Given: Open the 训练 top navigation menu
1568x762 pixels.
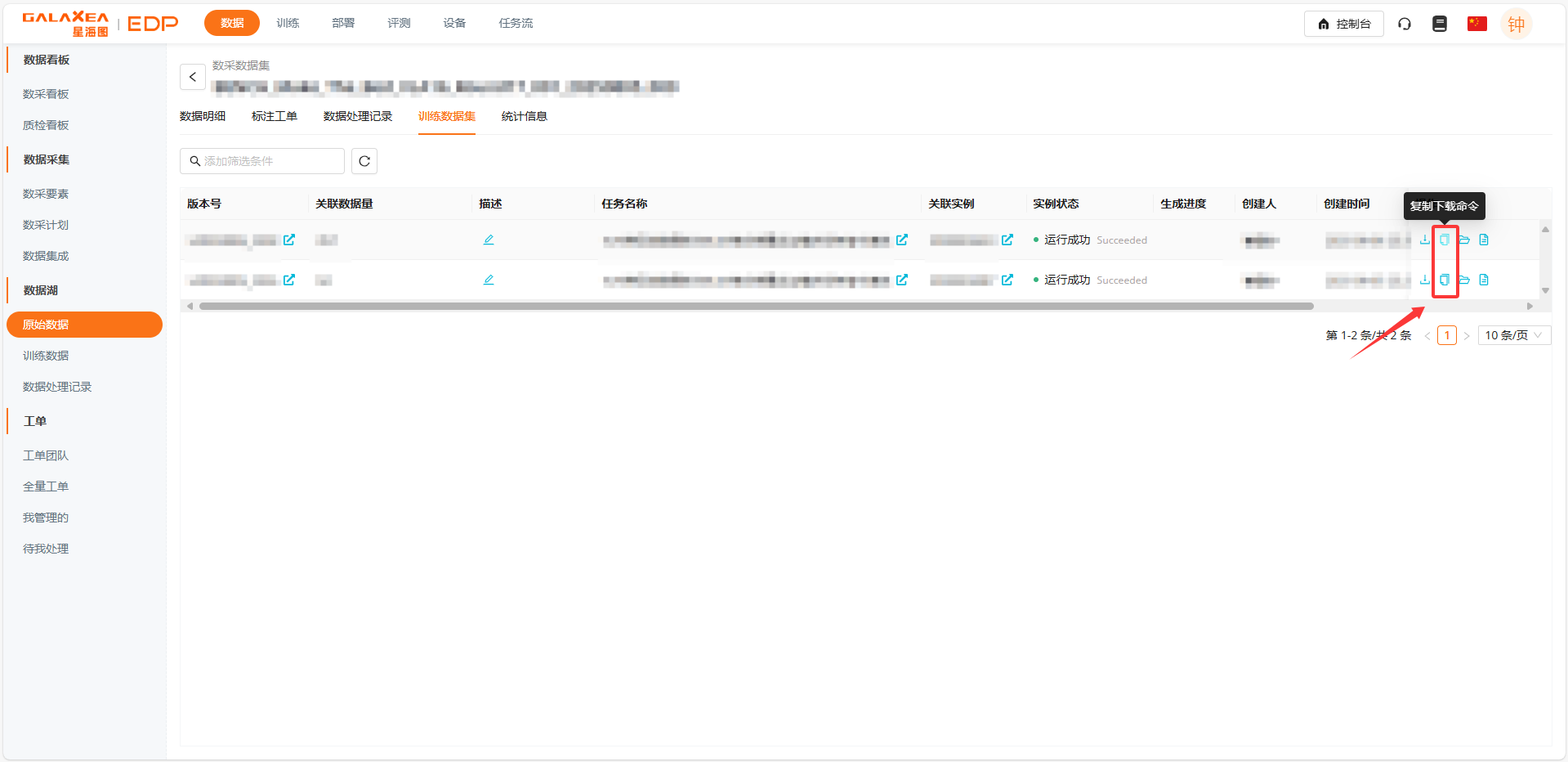Looking at the screenshot, I should click(288, 23).
